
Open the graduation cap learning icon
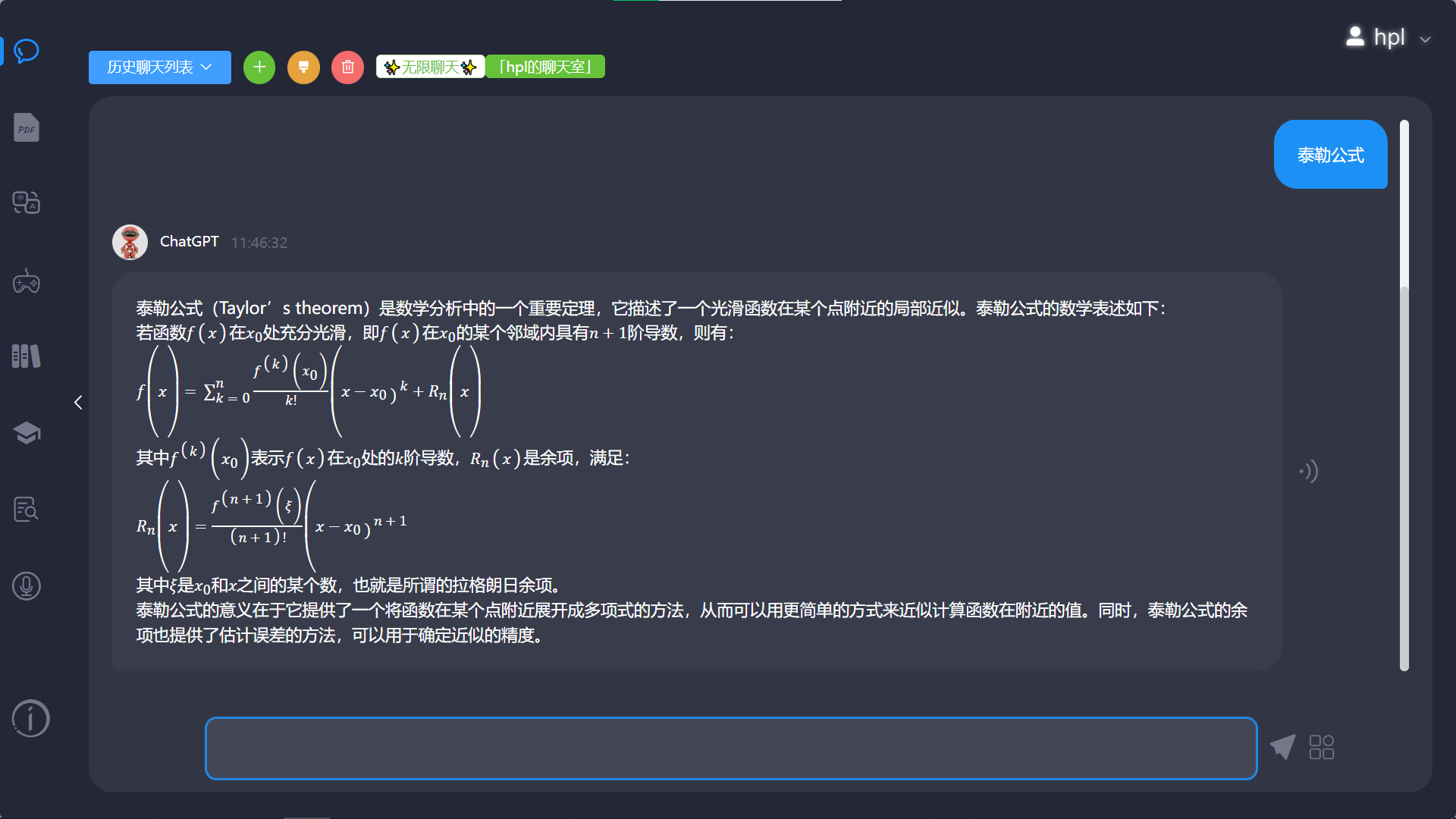[x=27, y=433]
